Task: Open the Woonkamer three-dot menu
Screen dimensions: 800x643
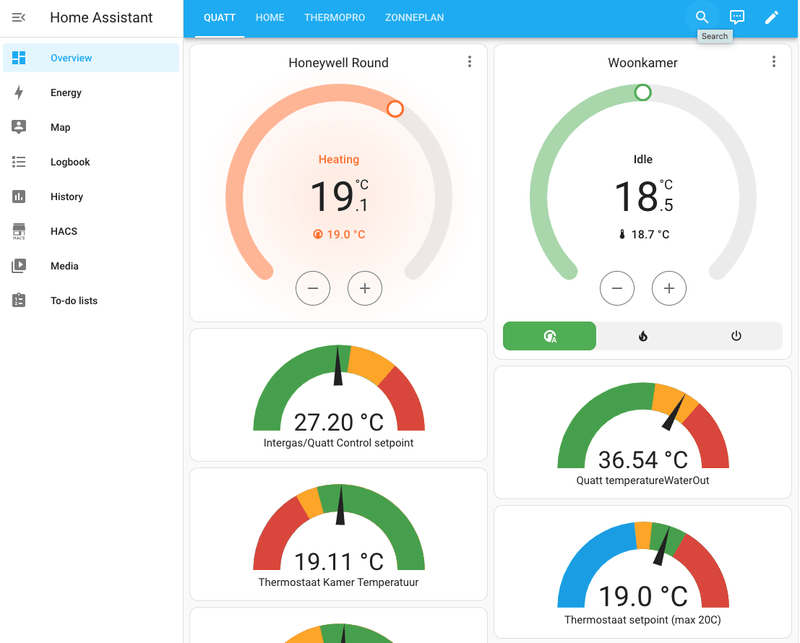Action: click(x=773, y=62)
